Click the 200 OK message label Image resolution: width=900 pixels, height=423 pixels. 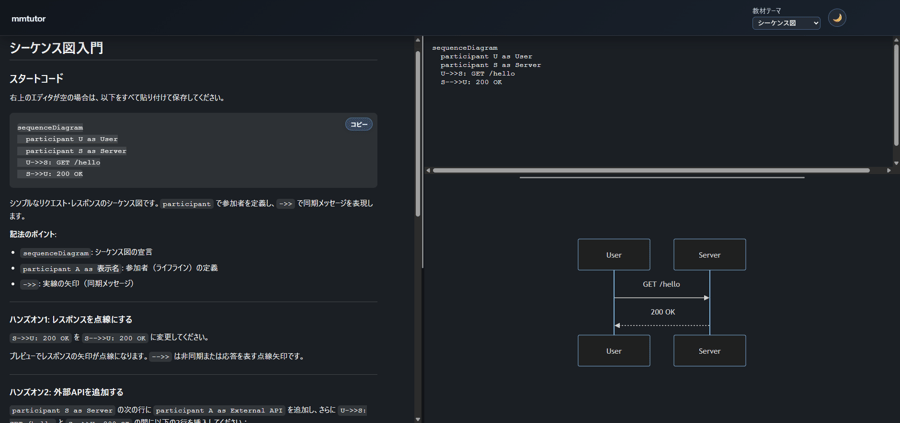pos(662,312)
